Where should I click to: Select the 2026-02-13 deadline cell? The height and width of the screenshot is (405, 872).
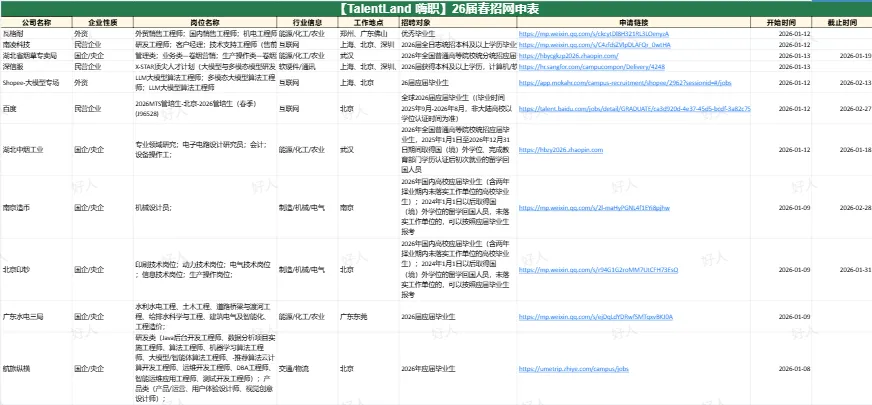tap(841, 82)
